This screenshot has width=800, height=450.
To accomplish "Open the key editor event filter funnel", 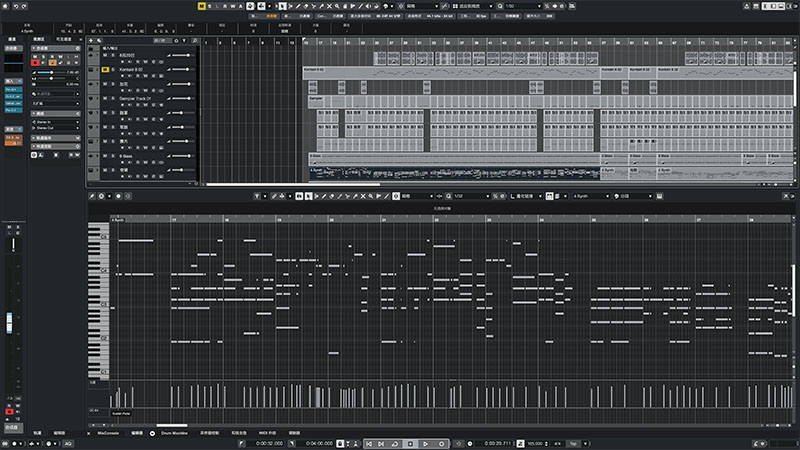I will click(x=257, y=196).
